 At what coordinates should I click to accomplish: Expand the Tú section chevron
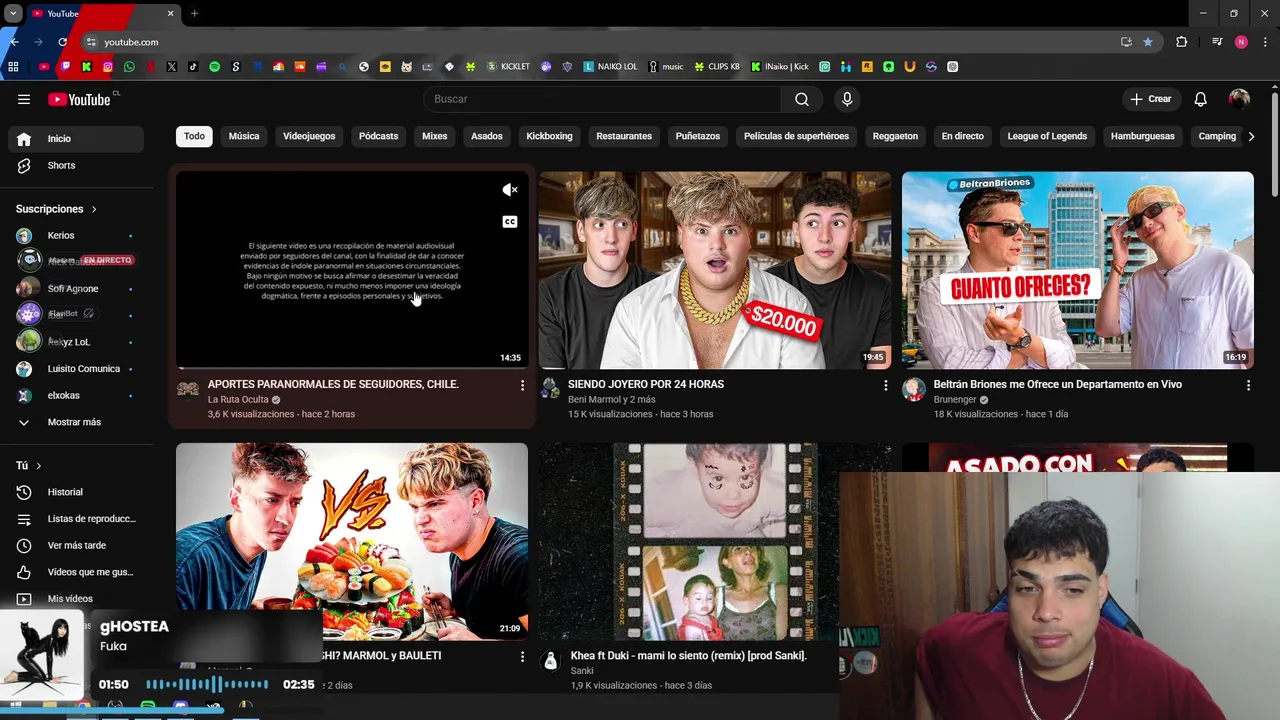point(39,466)
